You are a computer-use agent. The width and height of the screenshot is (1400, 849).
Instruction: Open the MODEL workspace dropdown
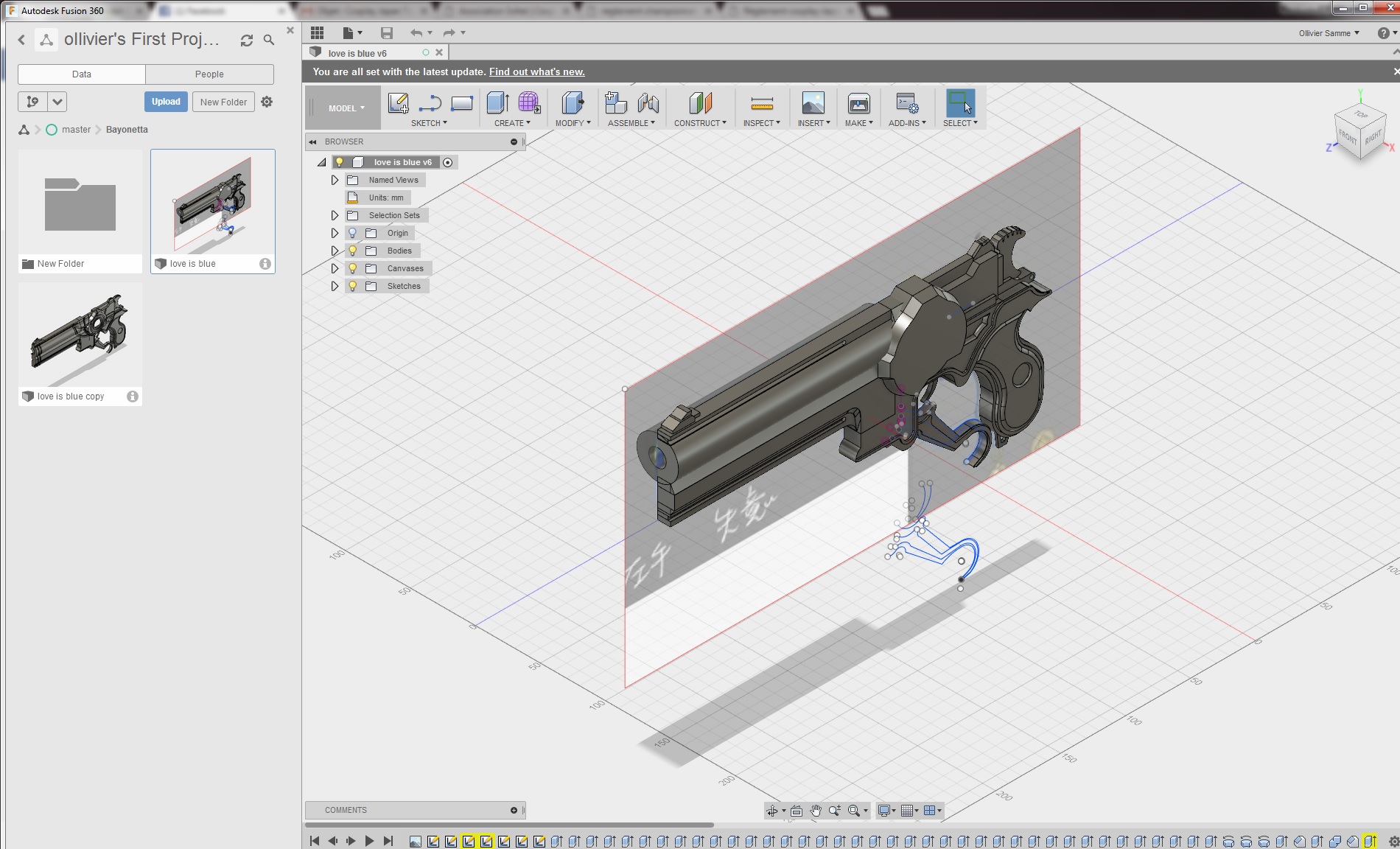[346, 108]
